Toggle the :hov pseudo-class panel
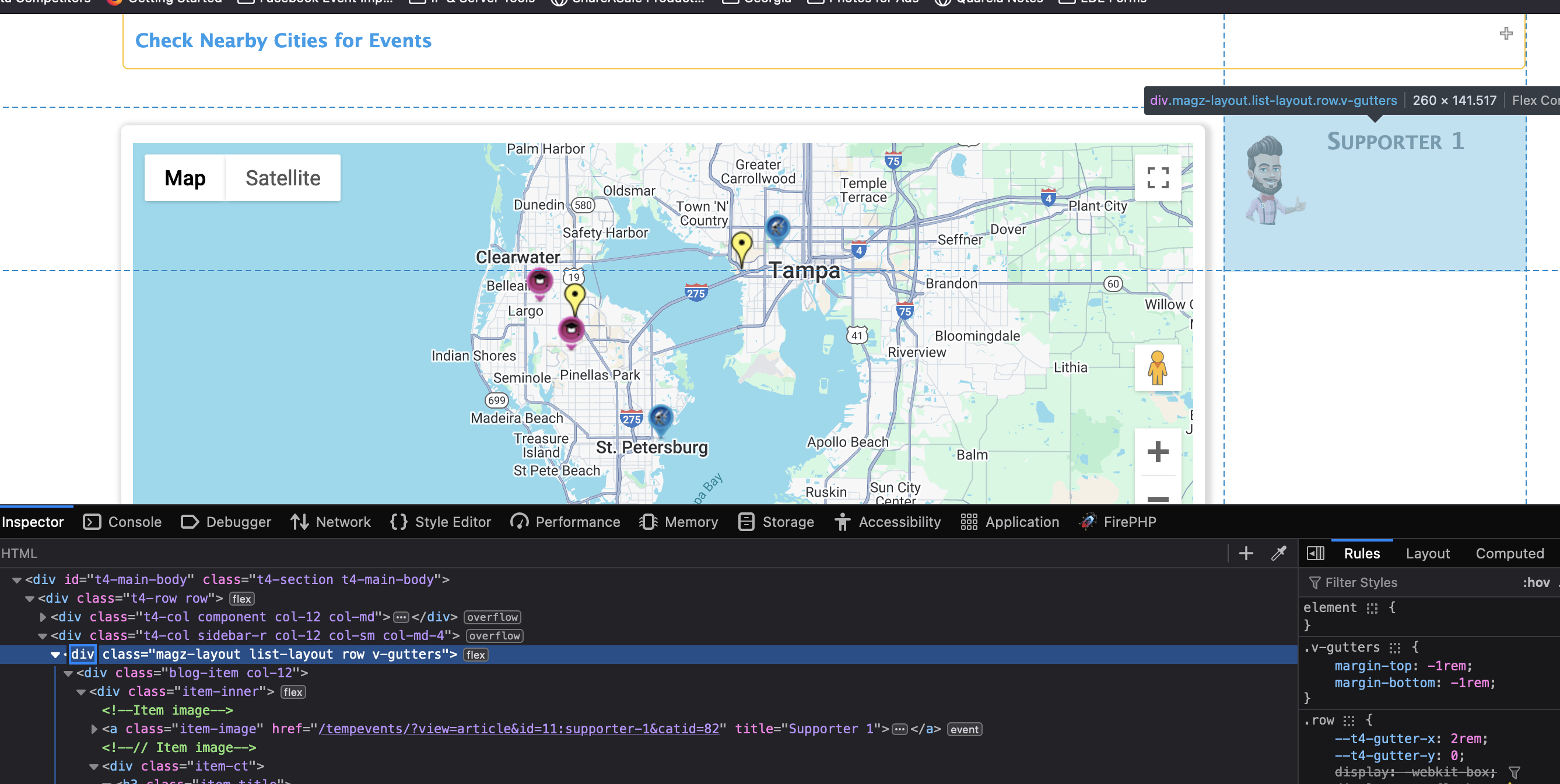This screenshot has height=784, width=1560. [1536, 582]
